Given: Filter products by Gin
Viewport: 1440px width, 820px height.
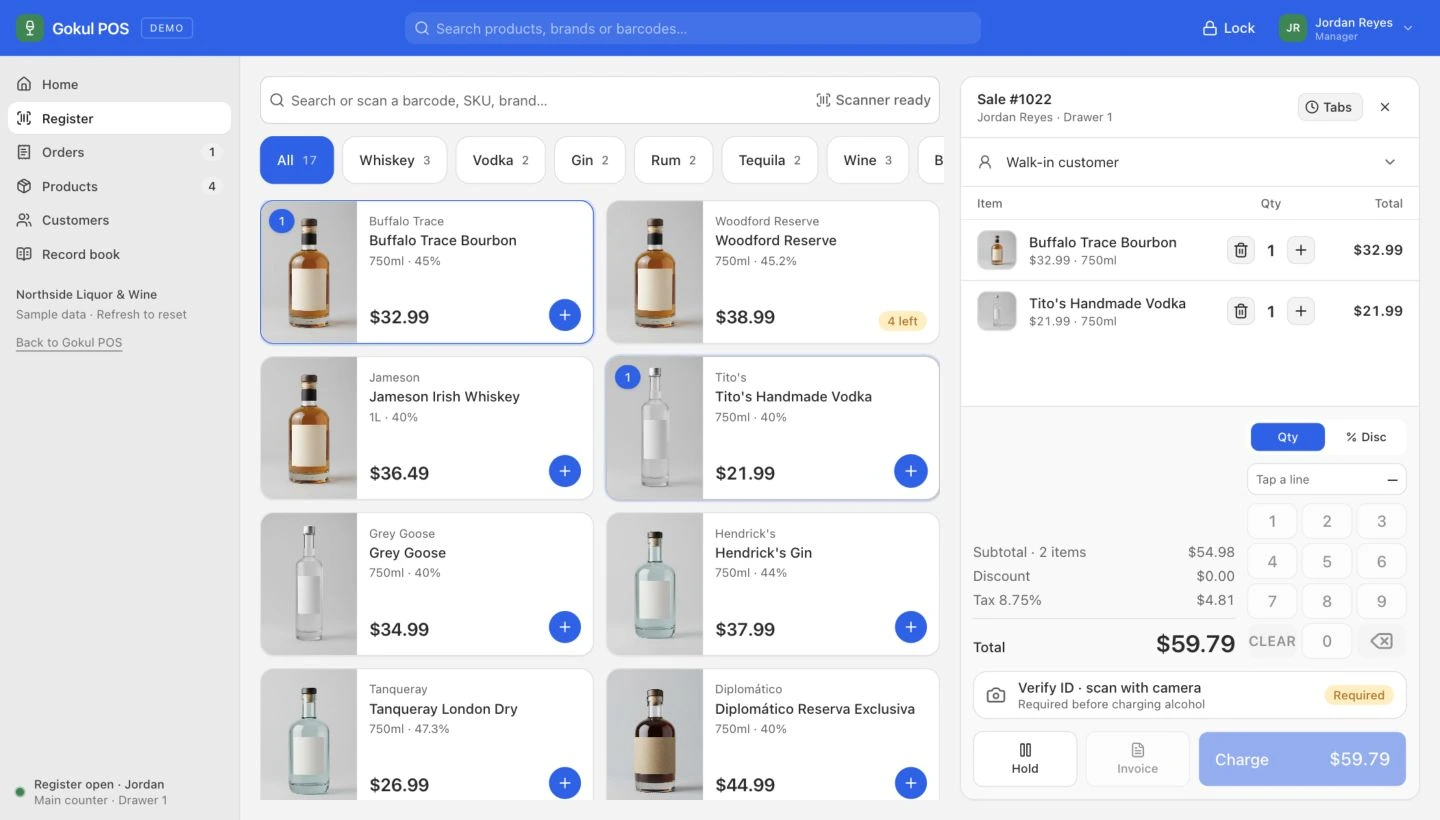Looking at the screenshot, I should click(590, 160).
